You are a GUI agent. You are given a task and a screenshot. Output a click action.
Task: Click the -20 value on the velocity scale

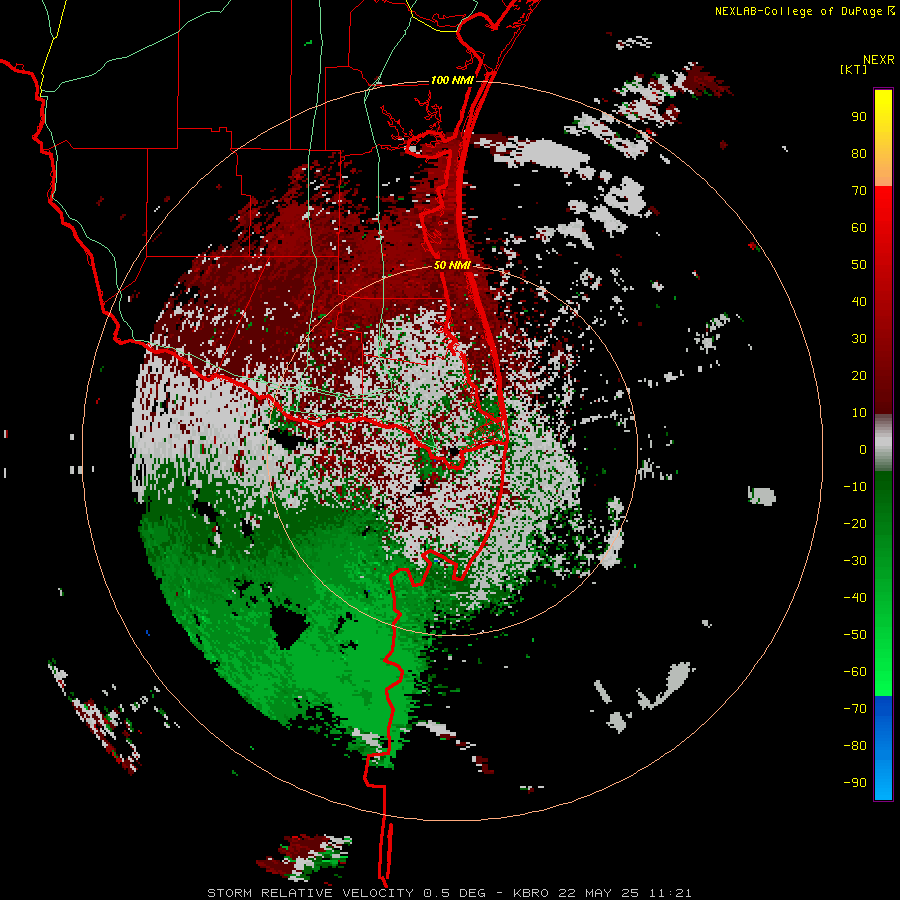coord(855,524)
